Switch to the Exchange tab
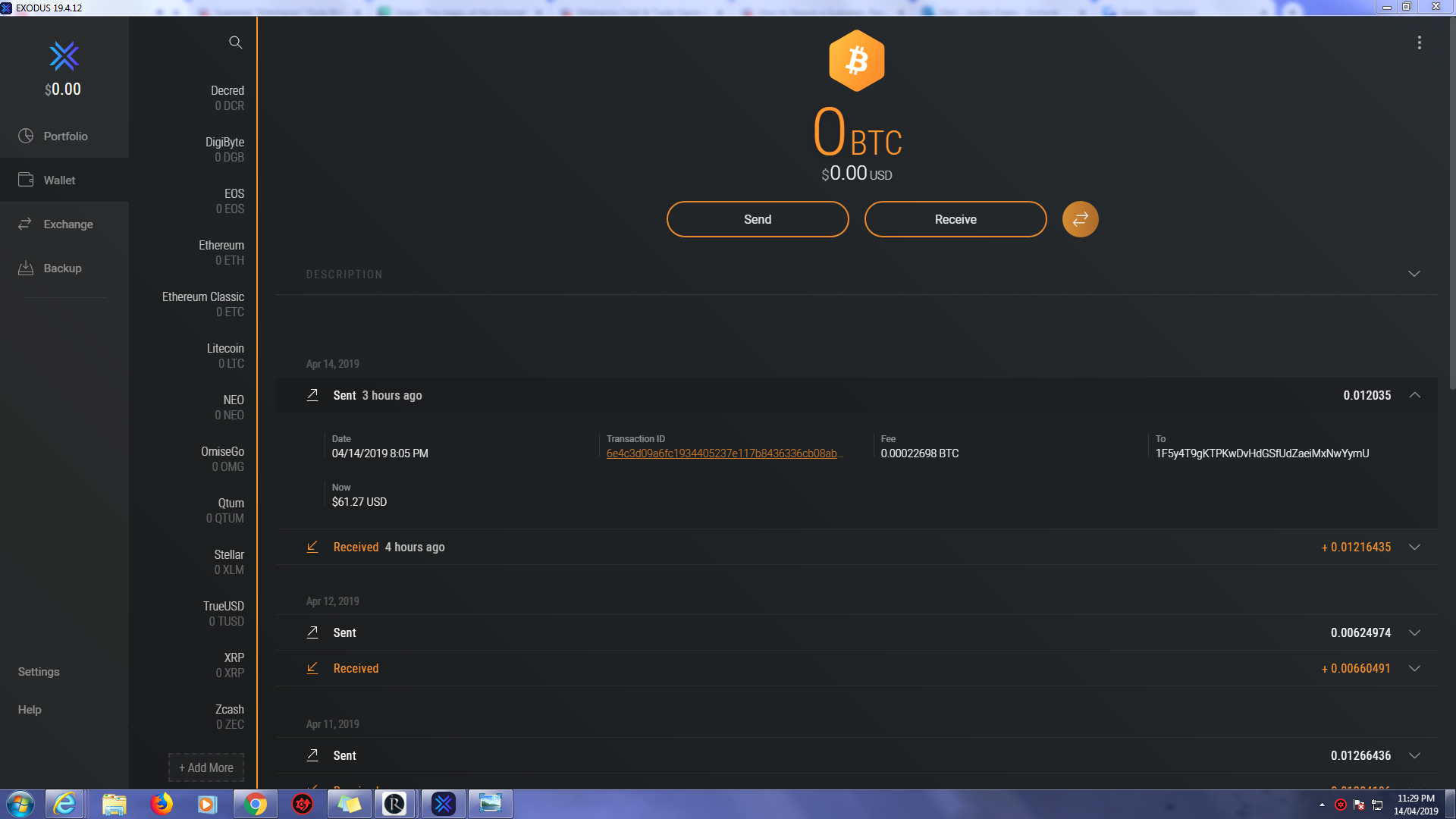 (x=67, y=224)
